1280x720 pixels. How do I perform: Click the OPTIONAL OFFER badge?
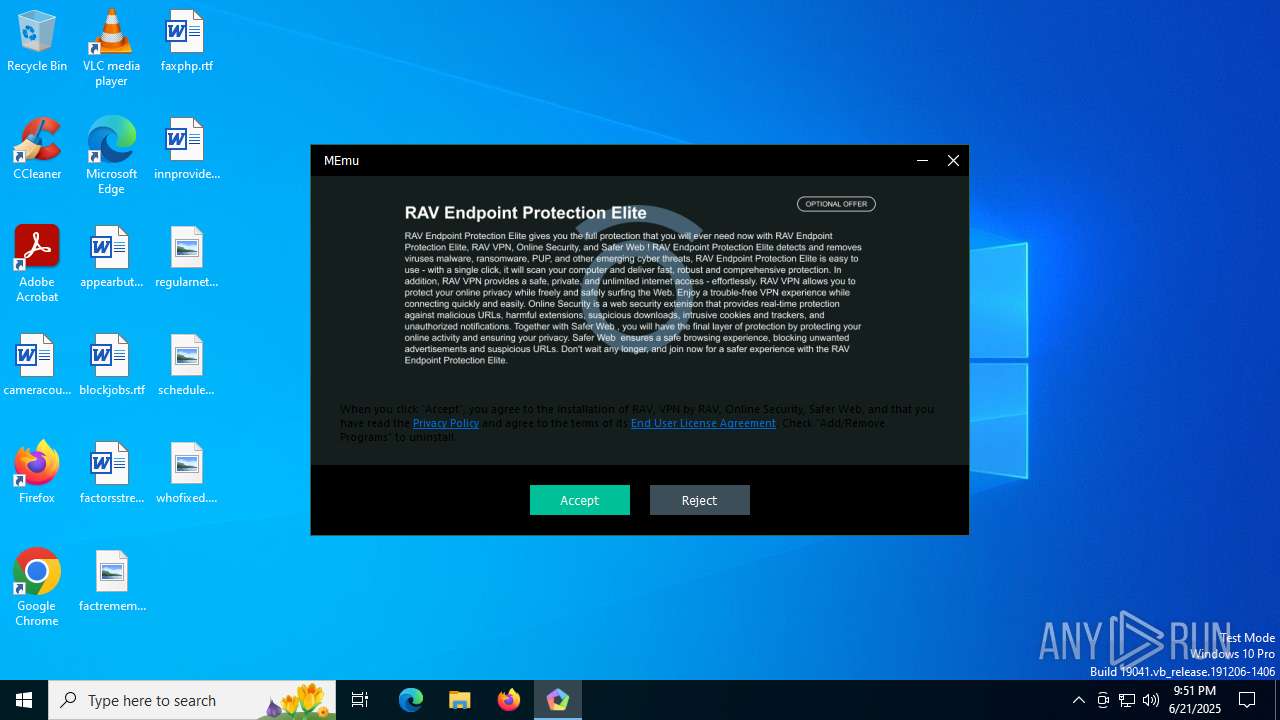pos(836,204)
